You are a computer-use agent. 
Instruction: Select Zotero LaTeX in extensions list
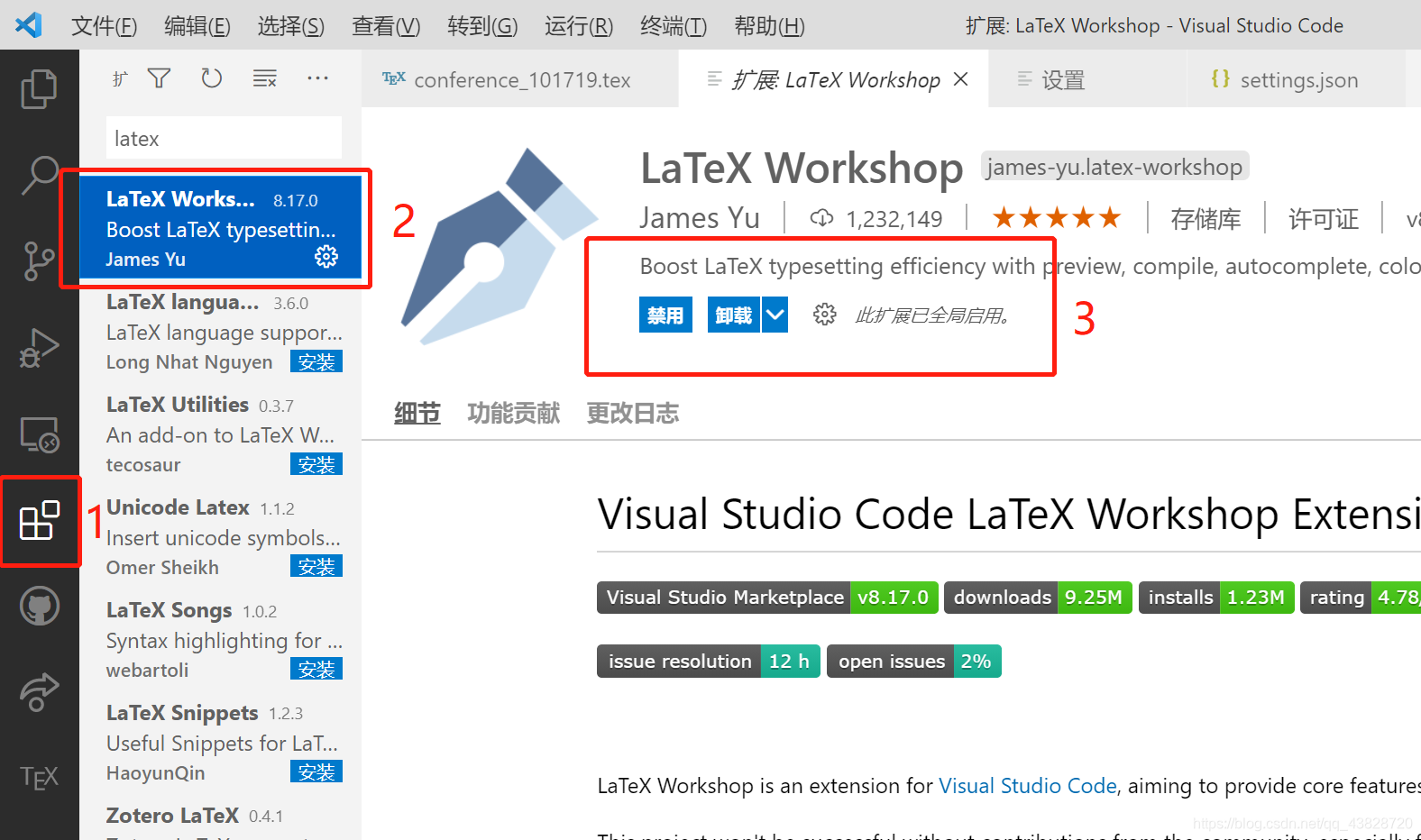[220, 817]
